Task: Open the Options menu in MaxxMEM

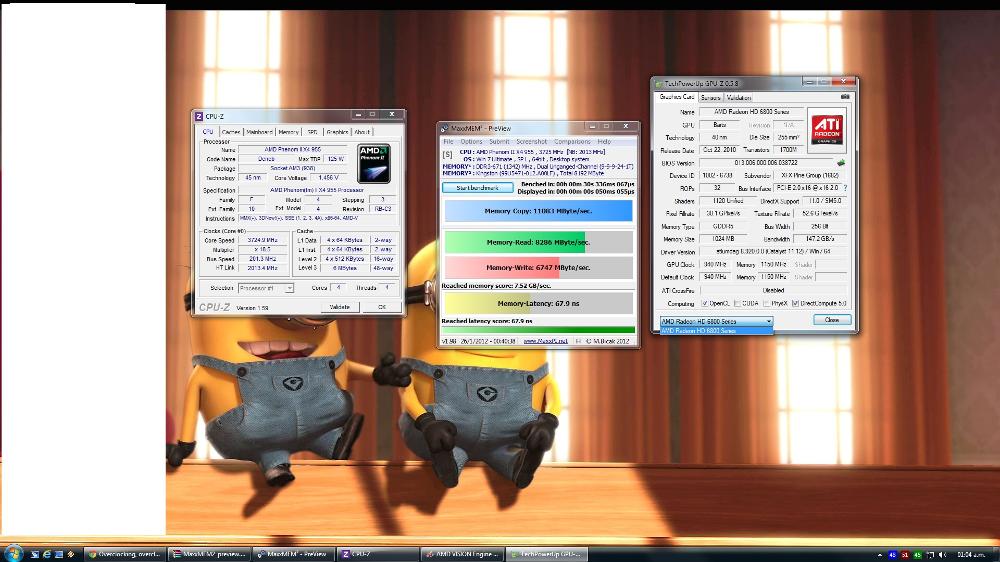Action: point(471,142)
